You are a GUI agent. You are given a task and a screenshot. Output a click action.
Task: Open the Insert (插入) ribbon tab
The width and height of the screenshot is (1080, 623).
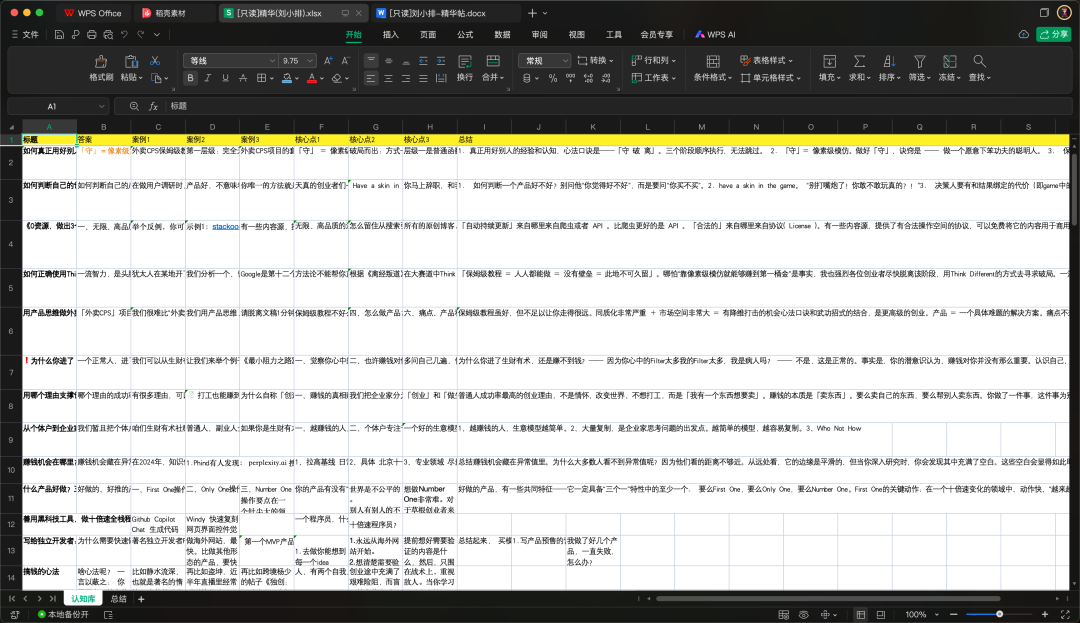coord(391,34)
